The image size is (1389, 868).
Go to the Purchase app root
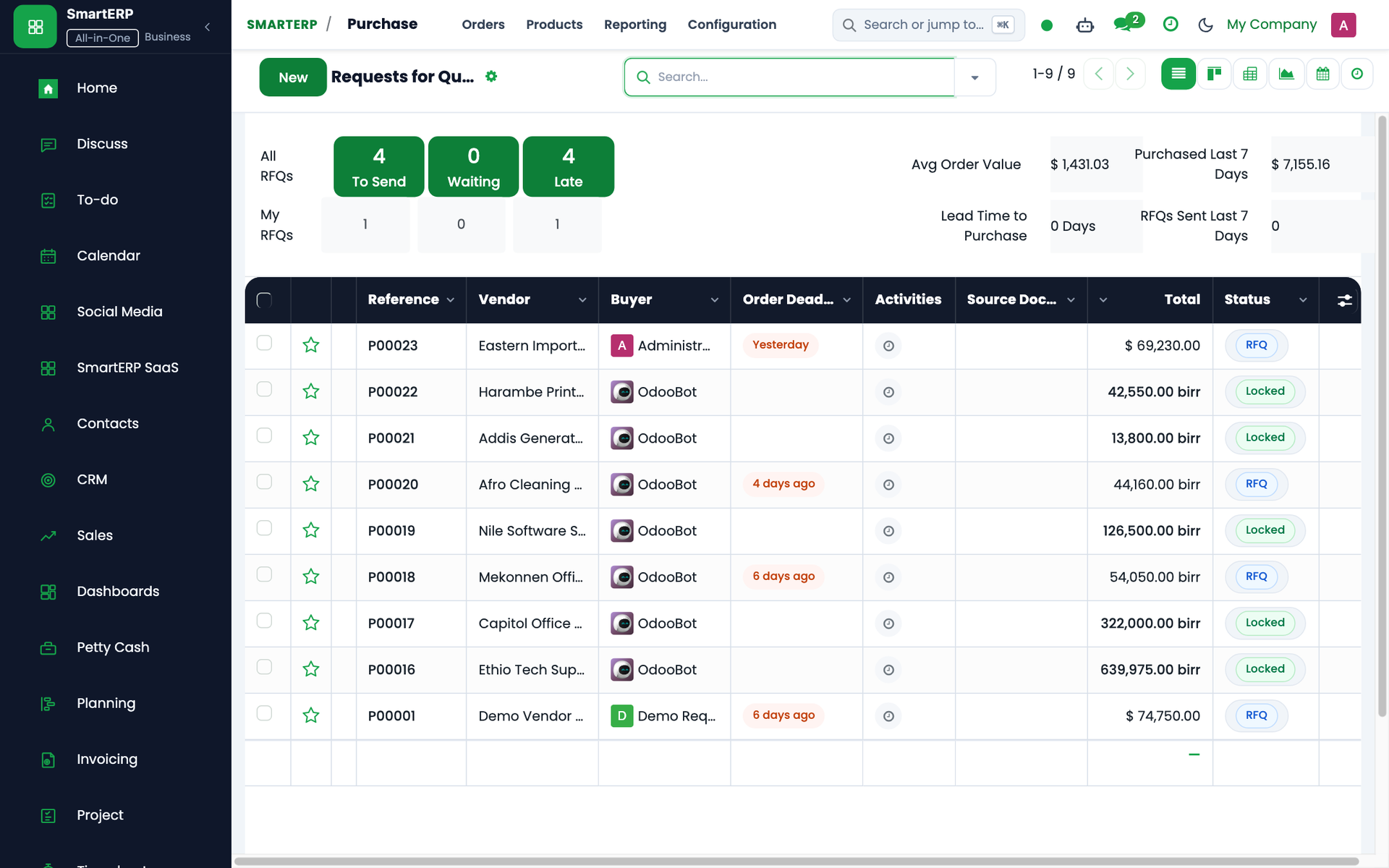pyautogui.click(x=382, y=24)
